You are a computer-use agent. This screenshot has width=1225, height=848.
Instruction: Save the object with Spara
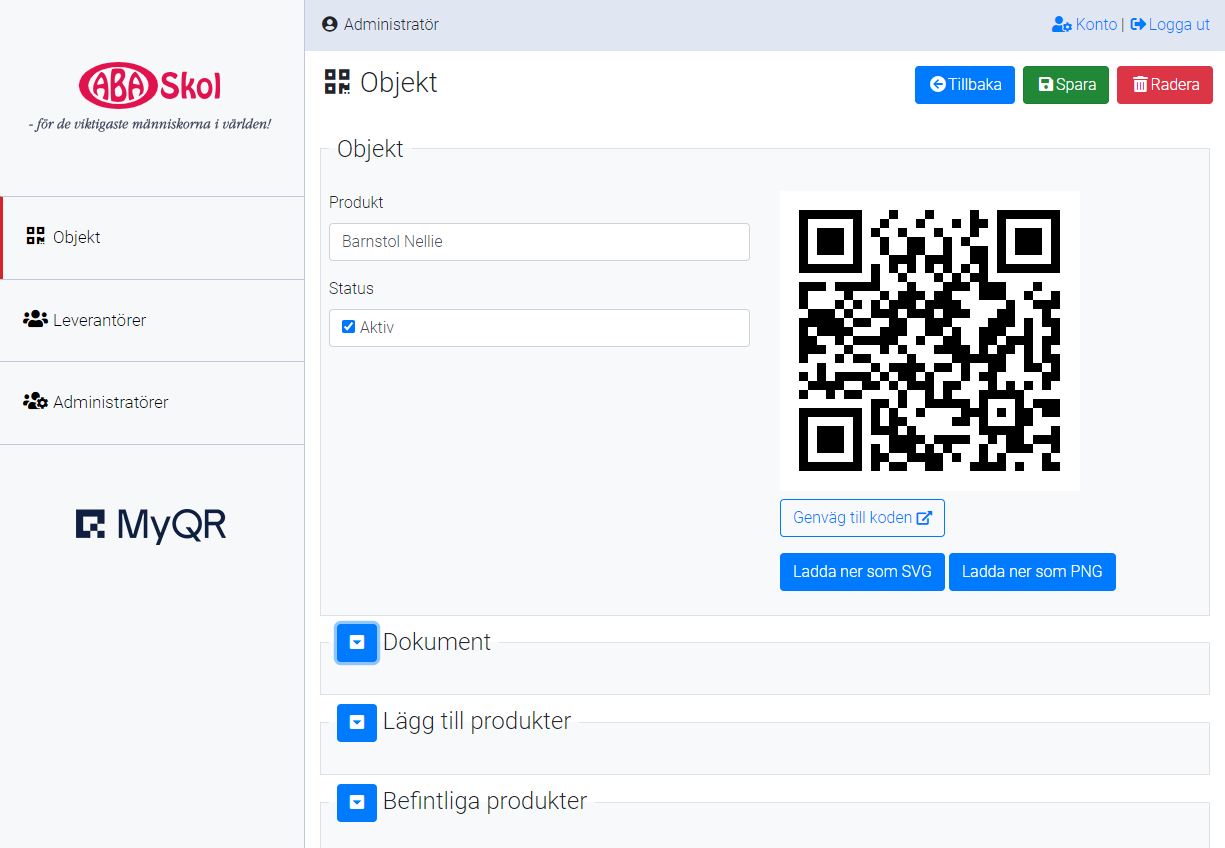click(x=1066, y=85)
